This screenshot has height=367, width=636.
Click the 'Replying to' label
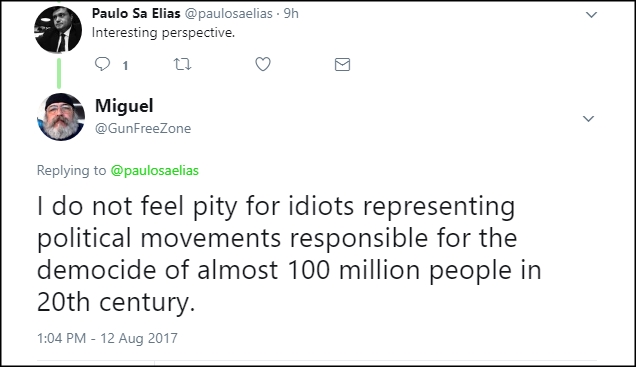pos(71,170)
